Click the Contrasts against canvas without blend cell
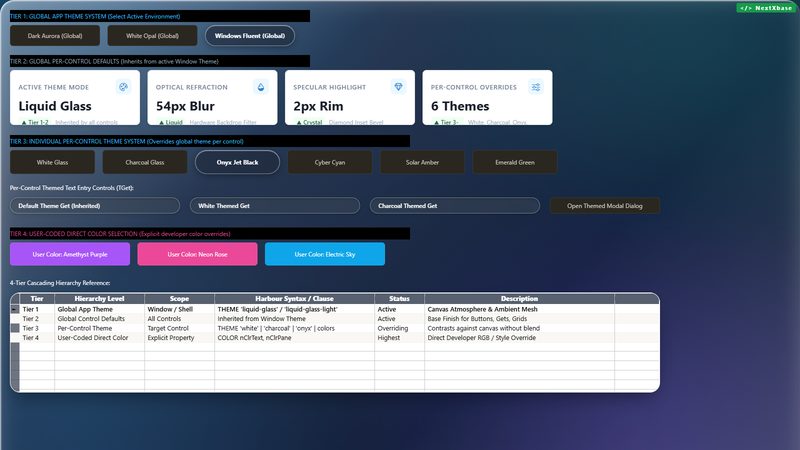This screenshot has height=450, width=800. pos(519,328)
